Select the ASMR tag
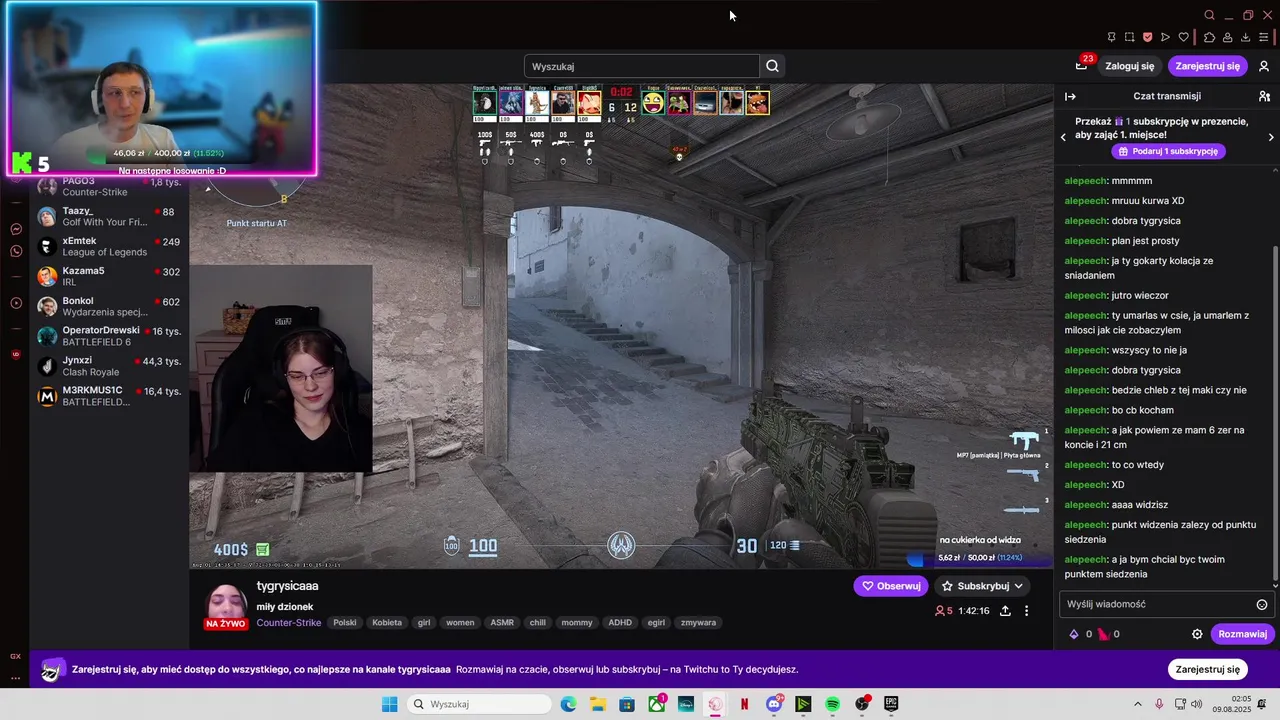This screenshot has height=720, width=1280. point(502,622)
